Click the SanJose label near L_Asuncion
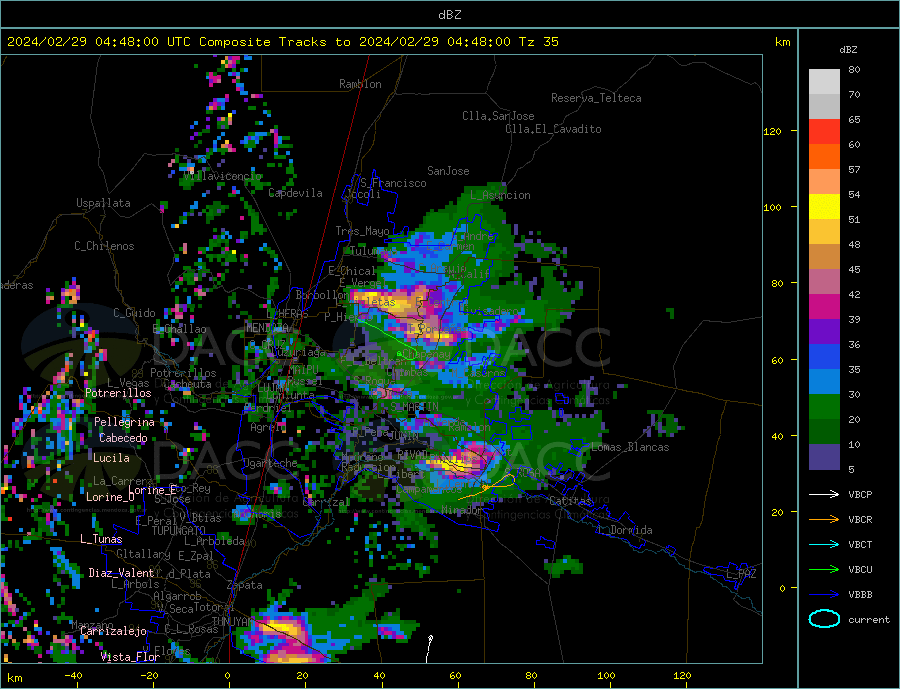This screenshot has height=689, width=900. [x=448, y=171]
